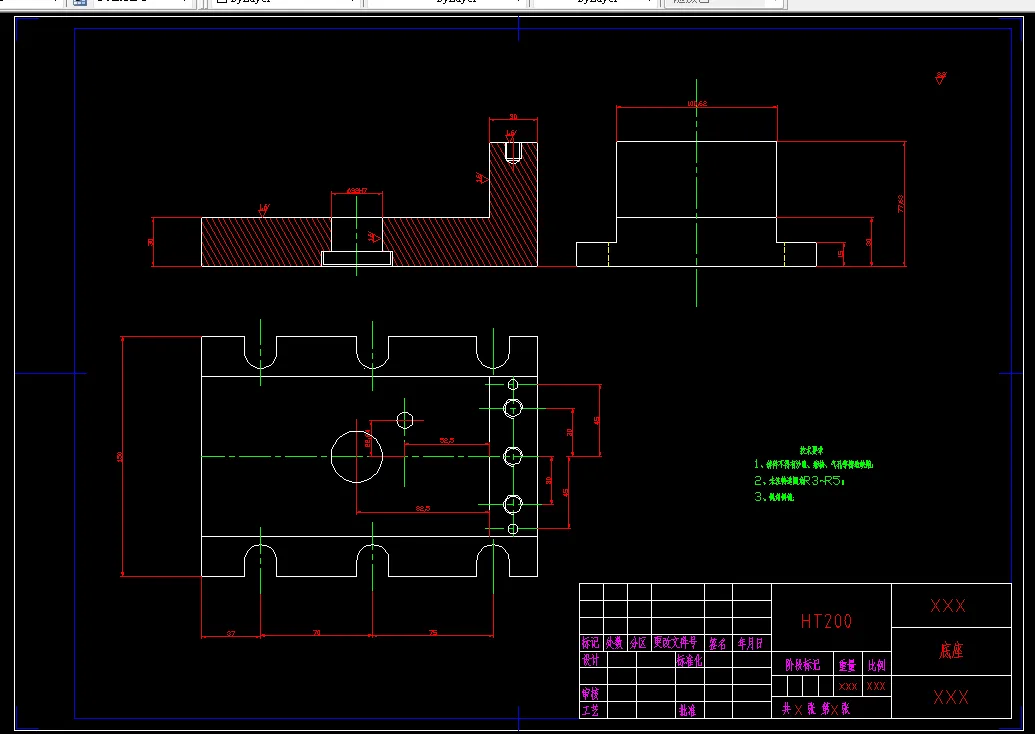Screen dimensions: 1035x734
Task: Select the 75 dimension under the plan view
Action: click(x=433, y=633)
